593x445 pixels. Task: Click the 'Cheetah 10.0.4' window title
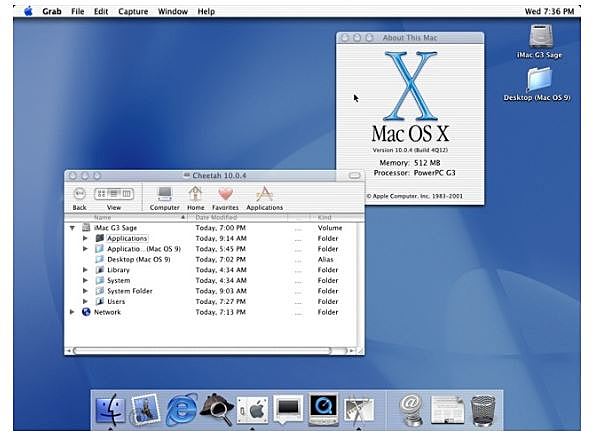[219, 175]
